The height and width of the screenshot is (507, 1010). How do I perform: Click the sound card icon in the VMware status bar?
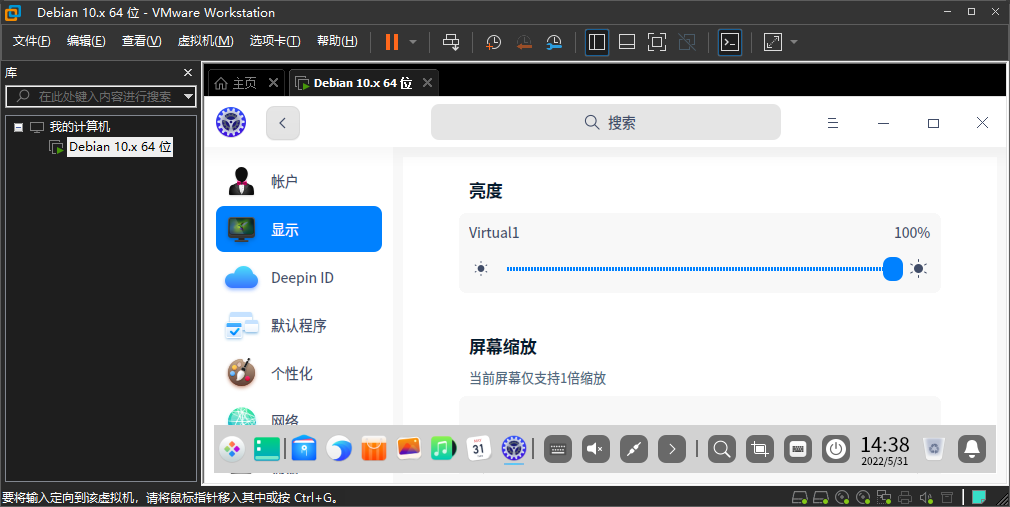tap(926, 497)
